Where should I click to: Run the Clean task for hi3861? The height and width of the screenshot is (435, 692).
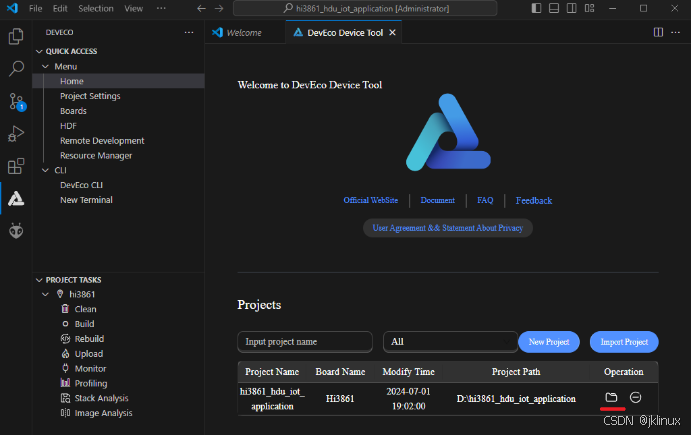click(x=85, y=309)
